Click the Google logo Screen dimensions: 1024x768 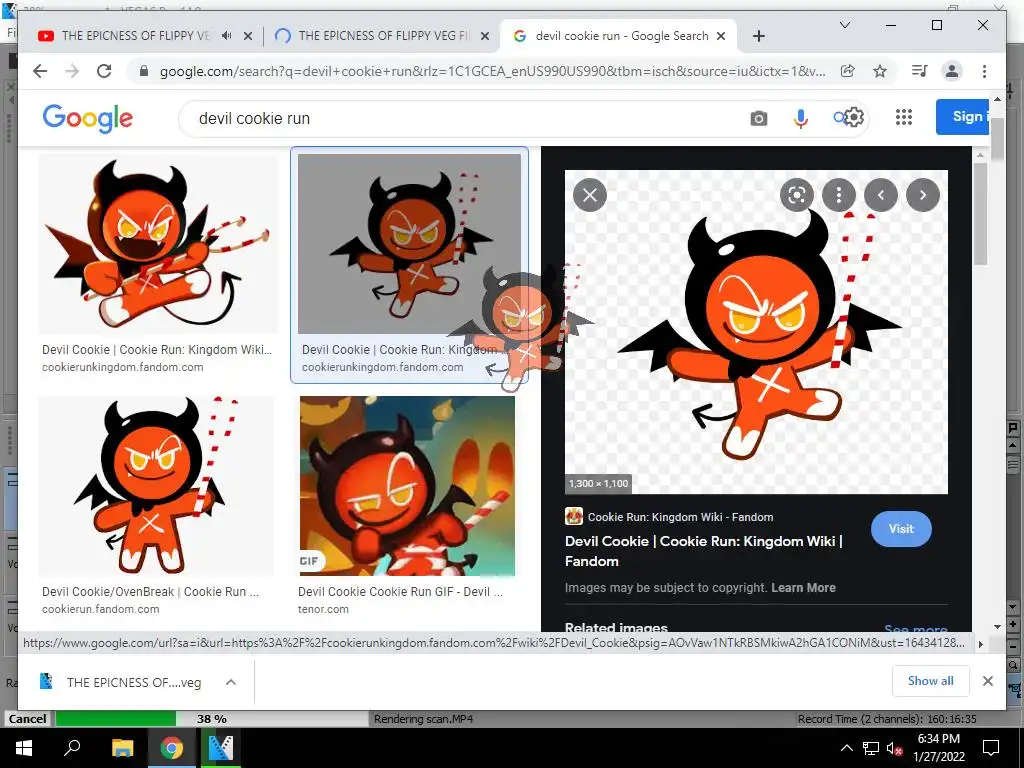tap(88, 118)
